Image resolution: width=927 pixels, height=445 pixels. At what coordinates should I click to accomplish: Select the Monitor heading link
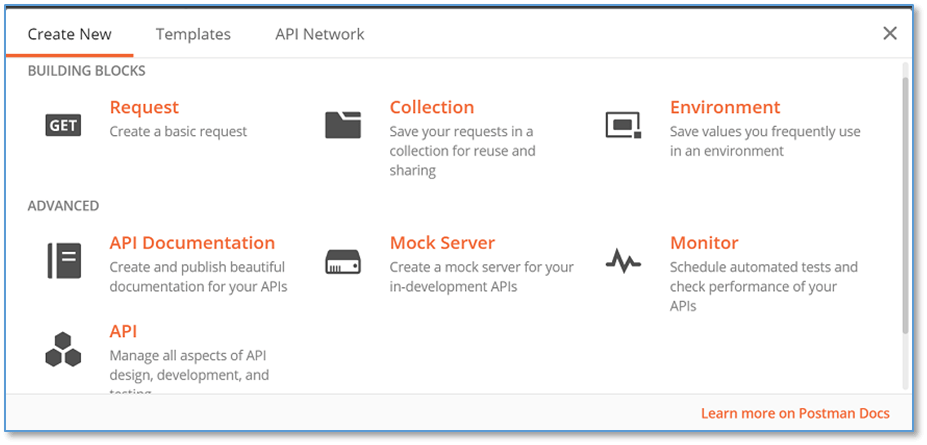tap(704, 243)
